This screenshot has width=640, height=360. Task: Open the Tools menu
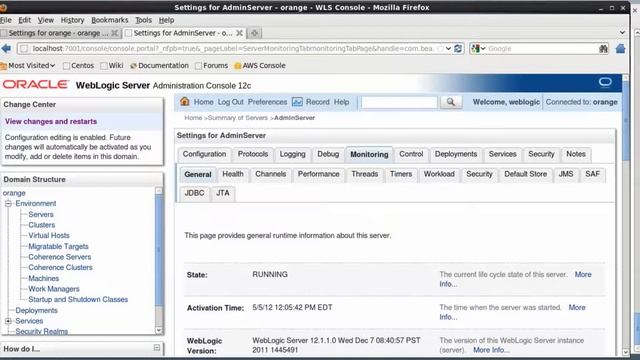tap(143, 20)
